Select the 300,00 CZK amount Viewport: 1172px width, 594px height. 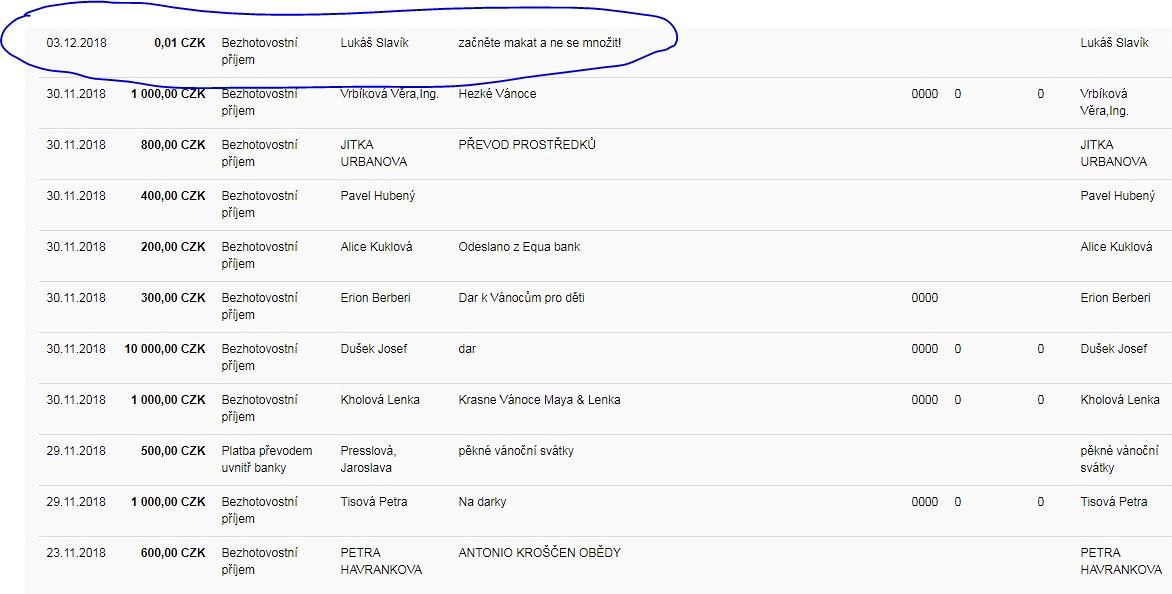coord(173,298)
